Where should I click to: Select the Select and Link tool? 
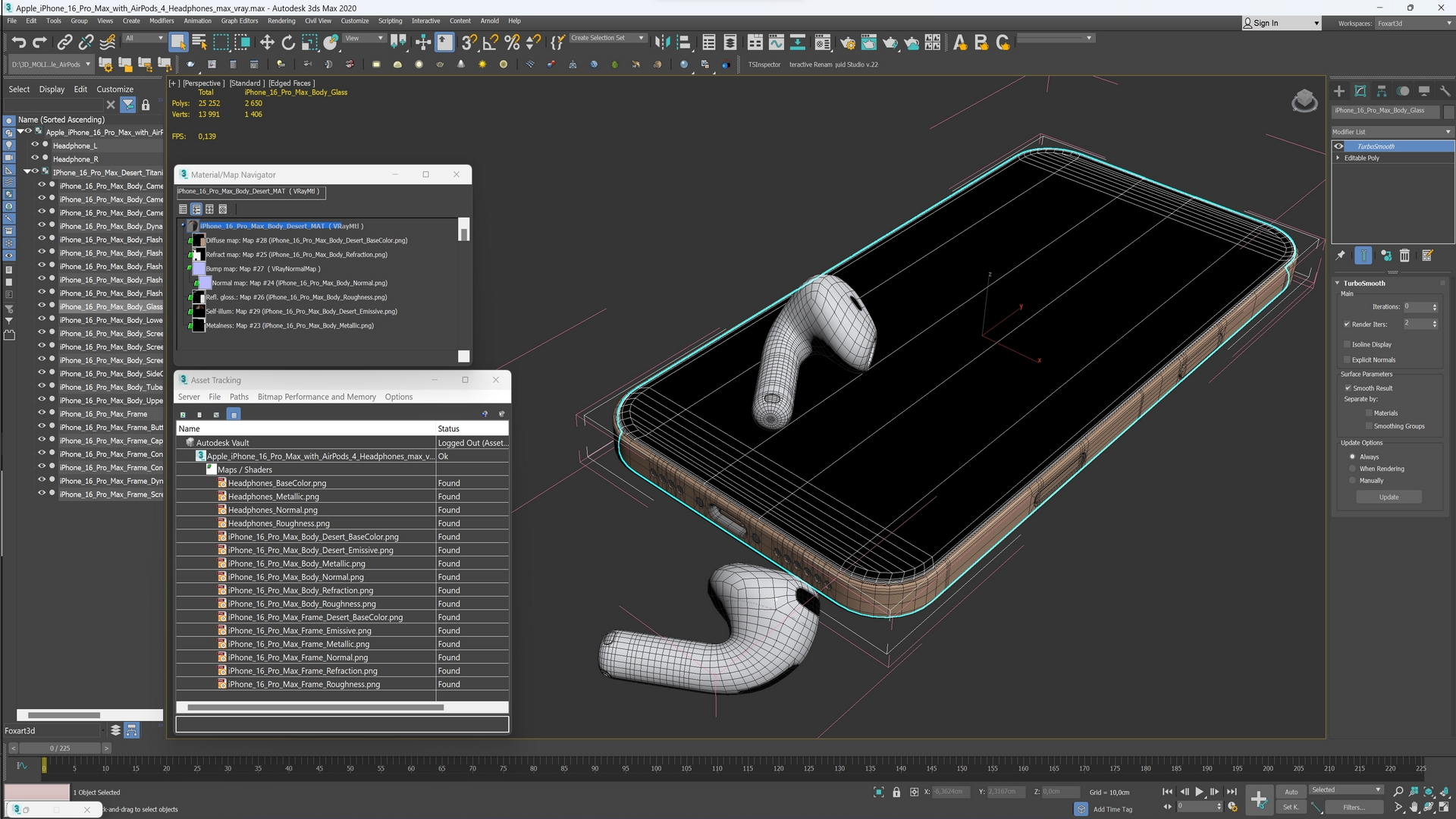65,42
